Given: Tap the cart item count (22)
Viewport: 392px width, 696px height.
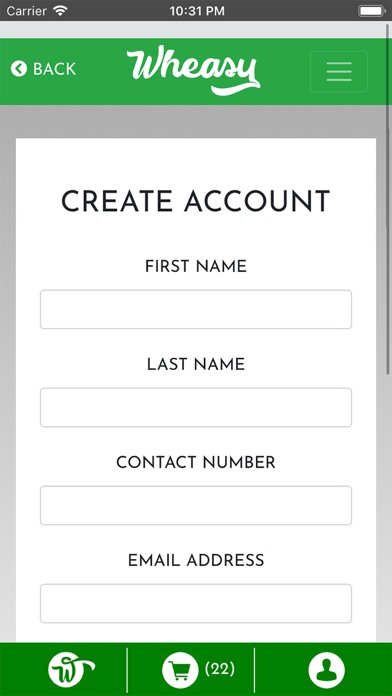Looking at the screenshot, I should pyautogui.click(x=219, y=668).
